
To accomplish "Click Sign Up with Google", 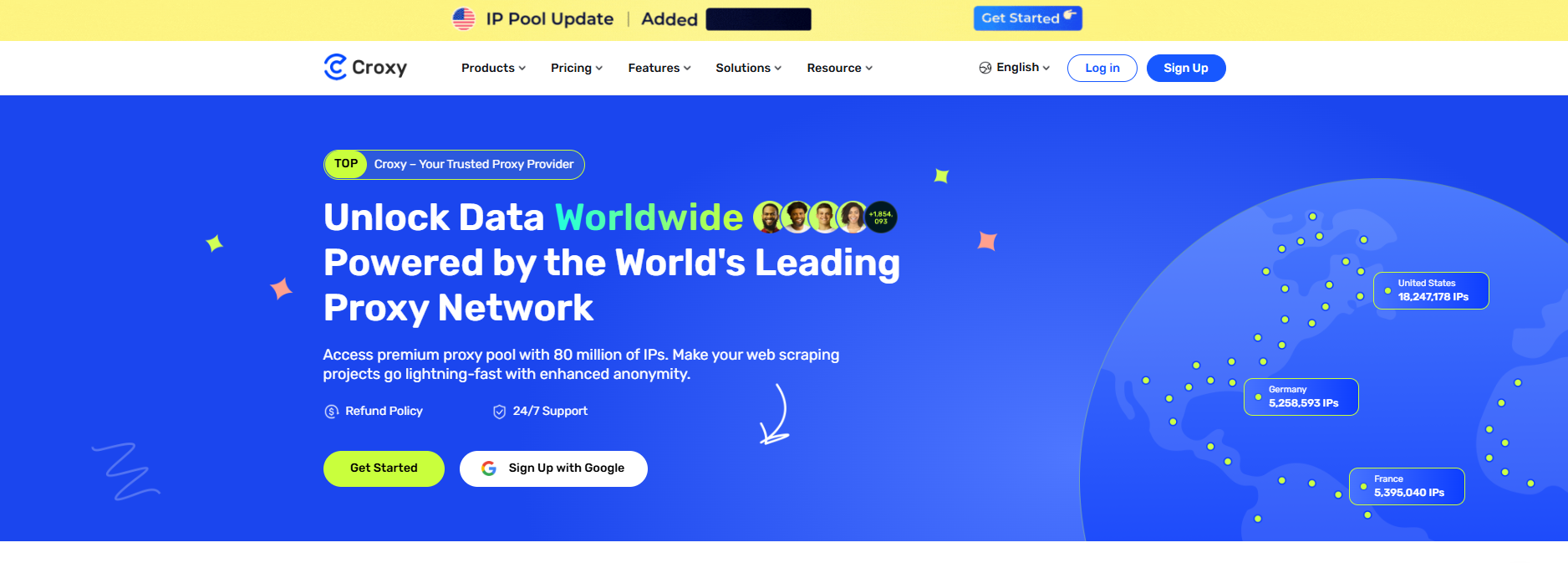I will (553, 468).
